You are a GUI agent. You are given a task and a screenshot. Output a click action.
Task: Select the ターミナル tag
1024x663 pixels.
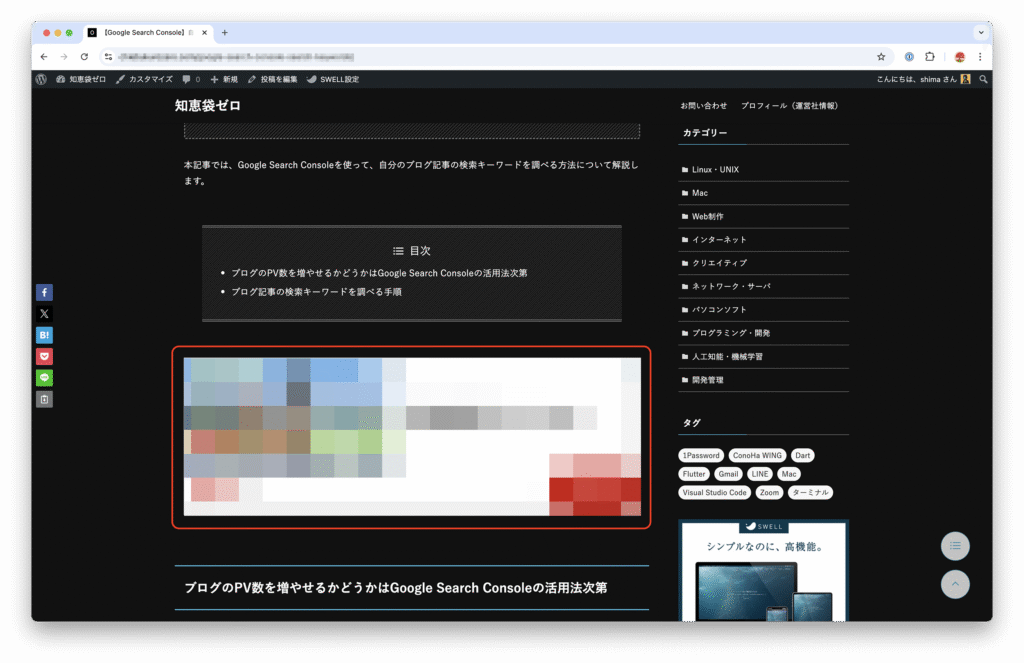point(810,493)
